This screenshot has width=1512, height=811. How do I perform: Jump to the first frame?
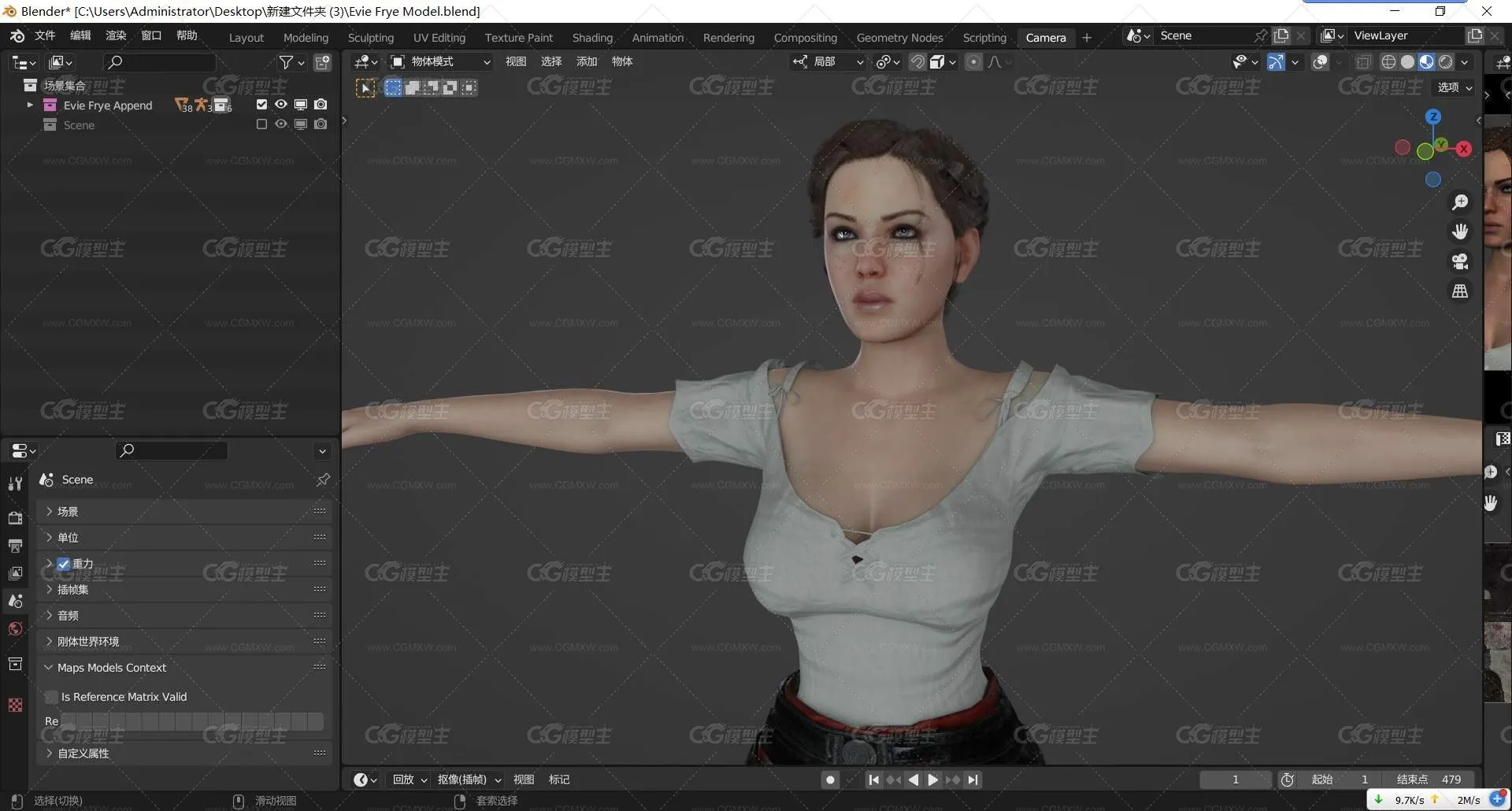tap(873, 780)
